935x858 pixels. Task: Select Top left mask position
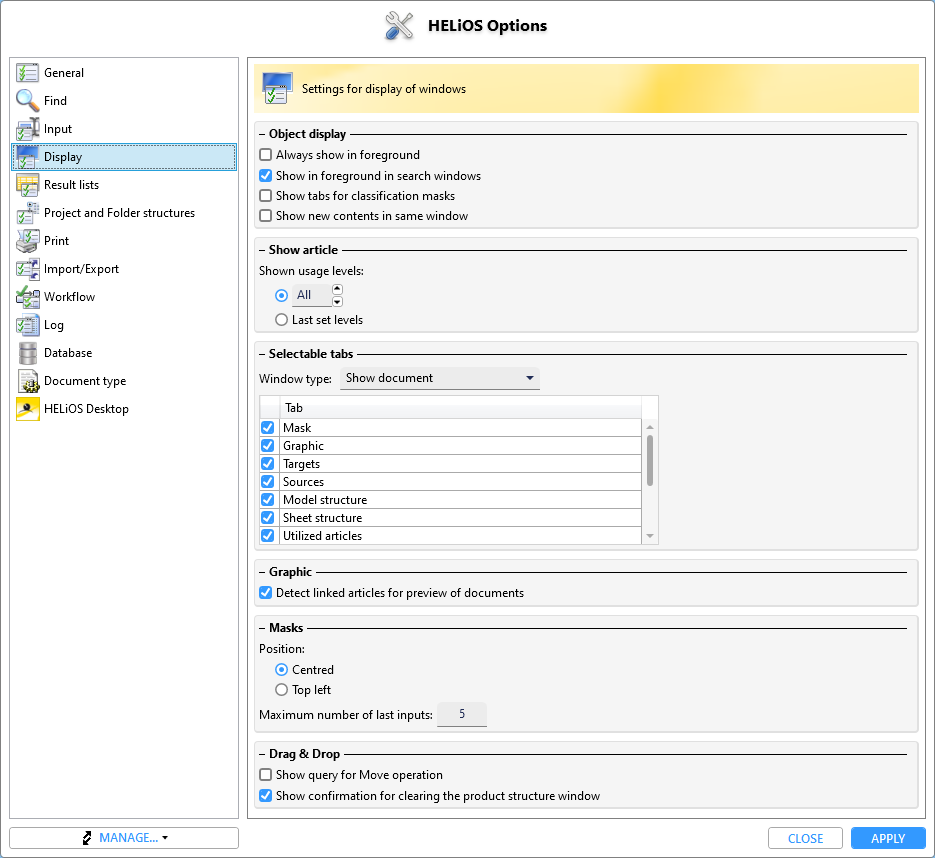tap(281, 690)
